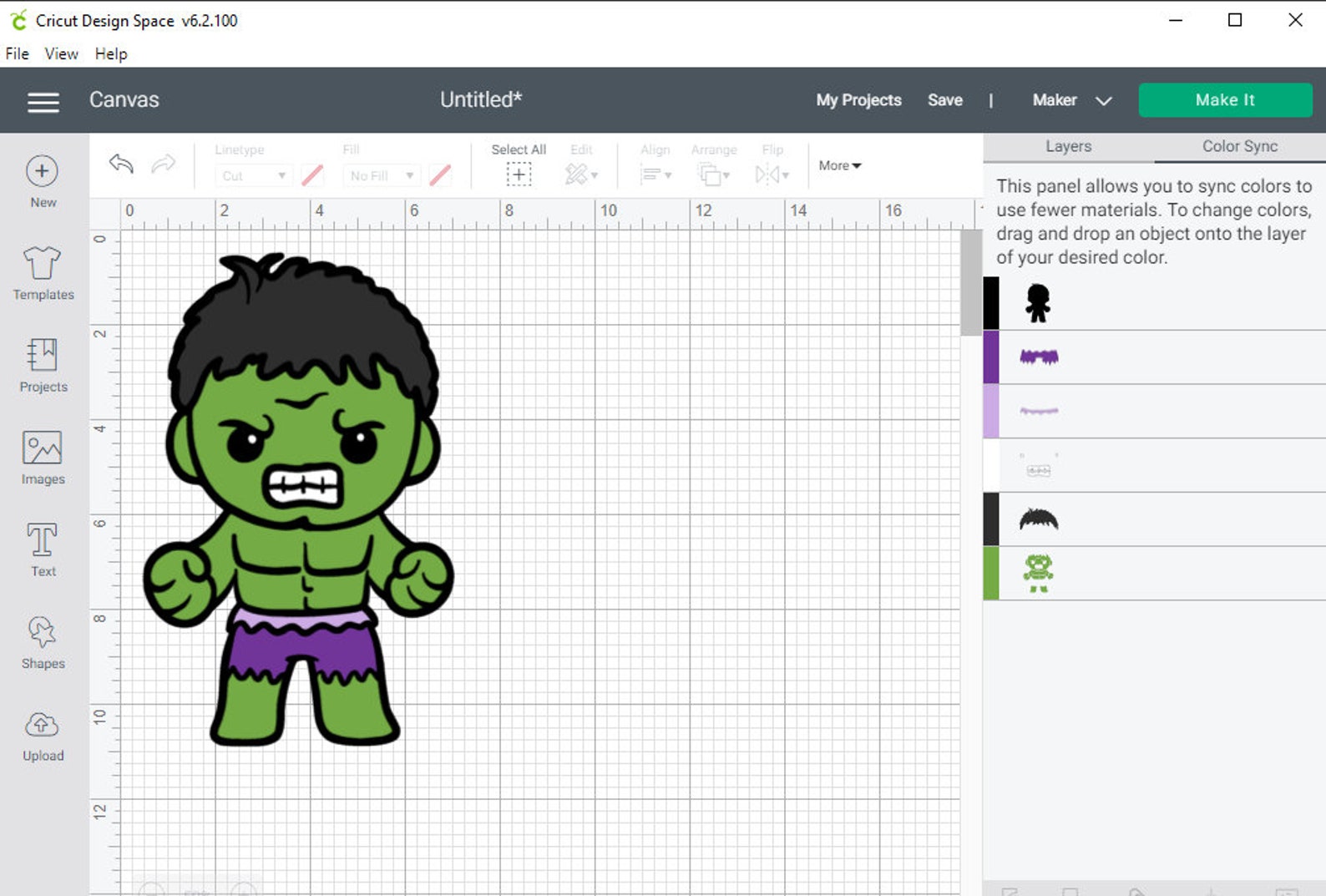Open the Templates panel
Image resolution: width=1326 pixels, height=896 pixels.
click(x=43, y=273)
